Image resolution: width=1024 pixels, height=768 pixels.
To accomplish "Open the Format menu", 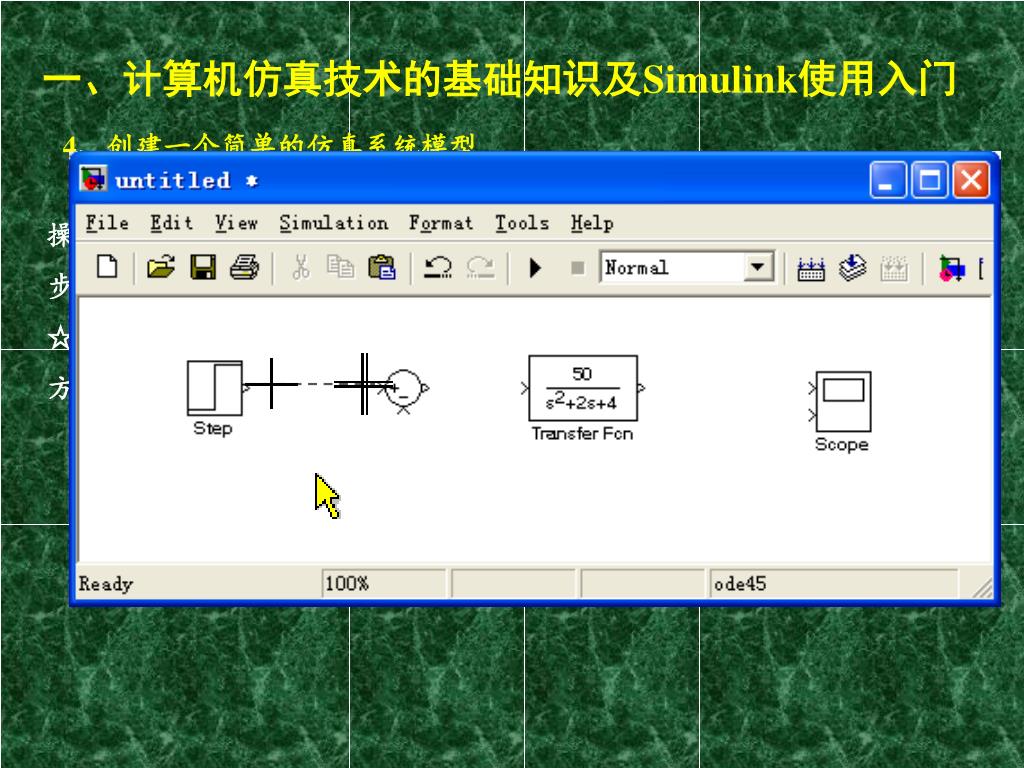I will point(441,223).
